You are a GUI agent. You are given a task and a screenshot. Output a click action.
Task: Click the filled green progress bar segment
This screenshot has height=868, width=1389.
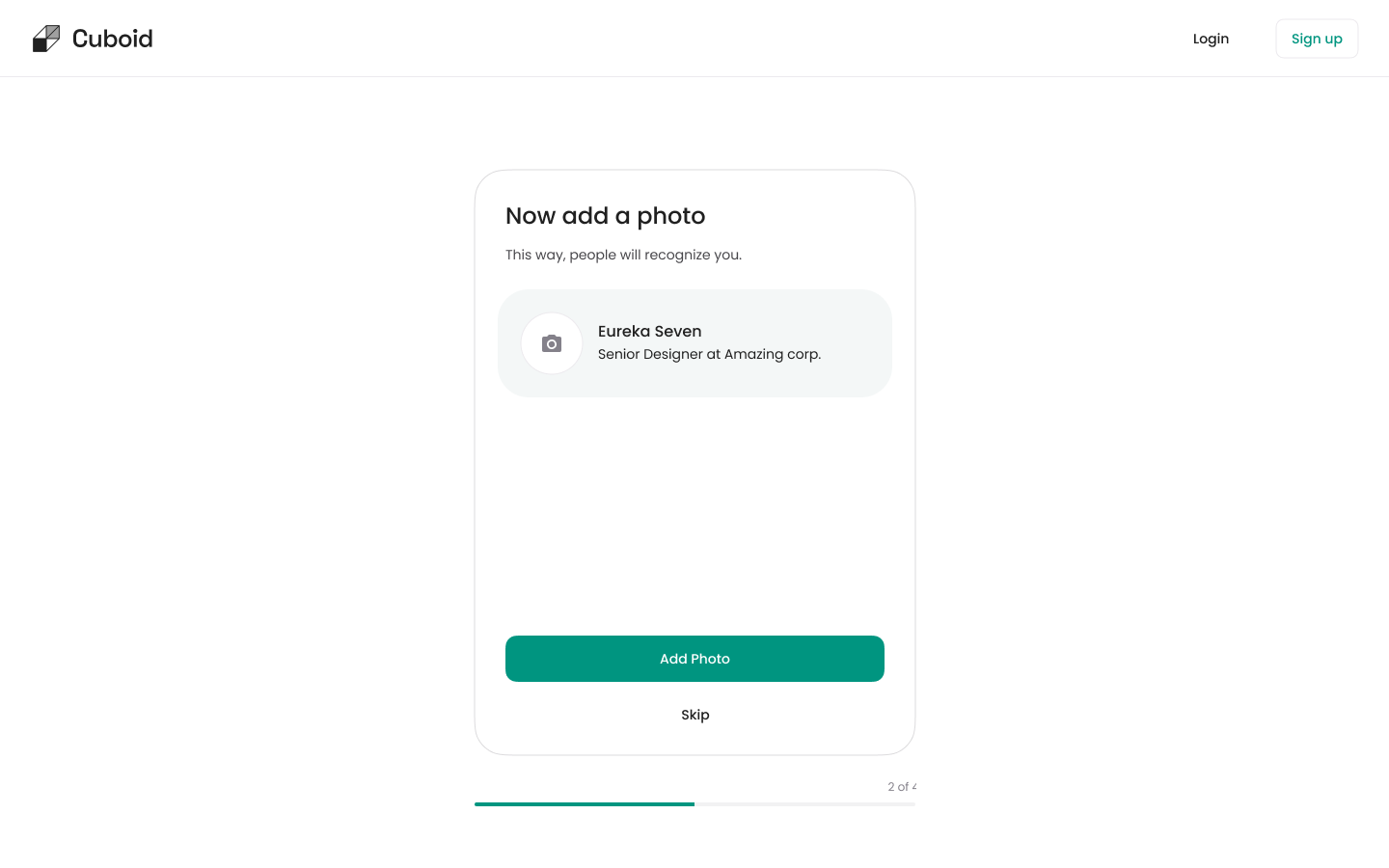point(584,804)
